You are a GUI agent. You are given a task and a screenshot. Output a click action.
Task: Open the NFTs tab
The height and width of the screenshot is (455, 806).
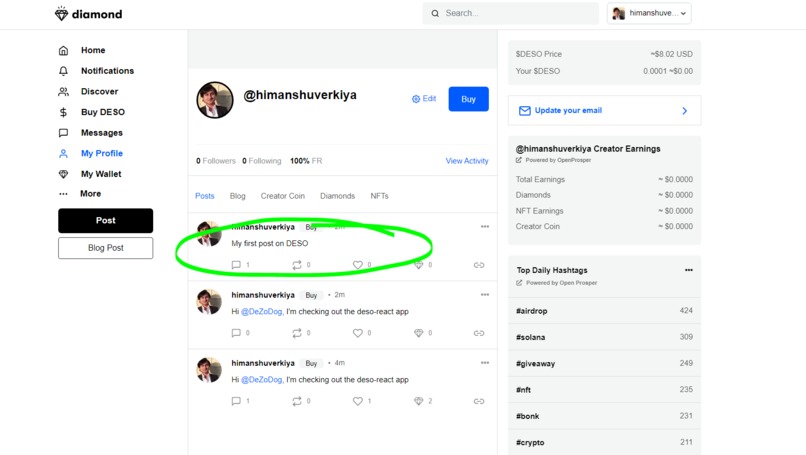379,196
